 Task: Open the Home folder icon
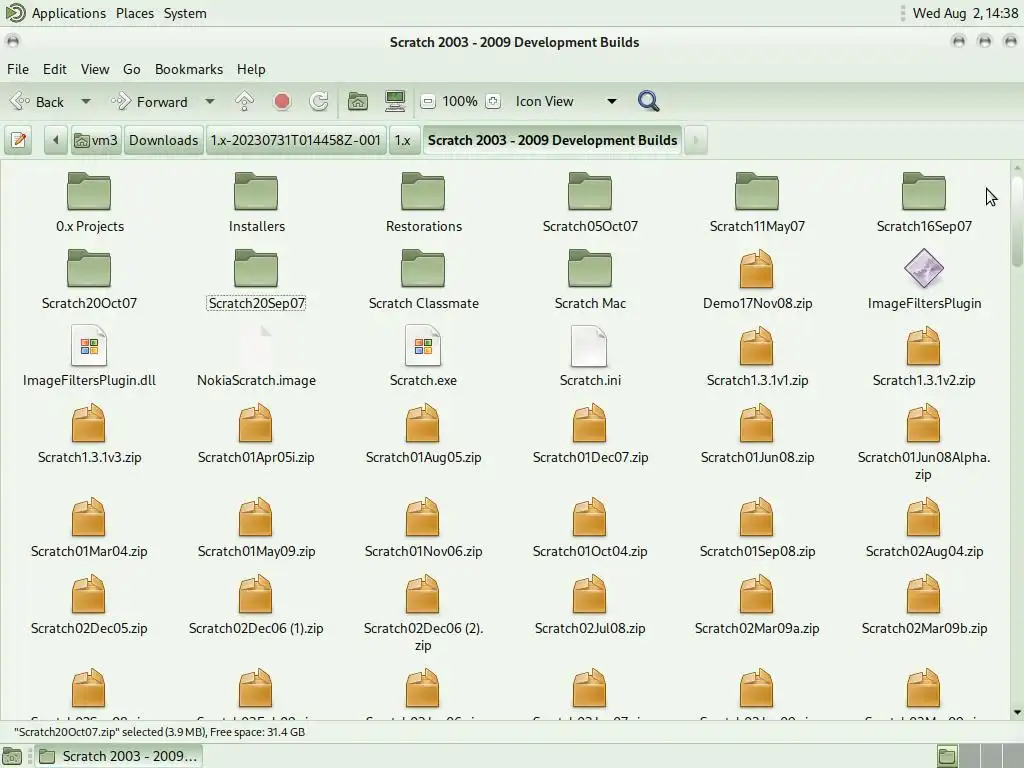pos(357,101)
